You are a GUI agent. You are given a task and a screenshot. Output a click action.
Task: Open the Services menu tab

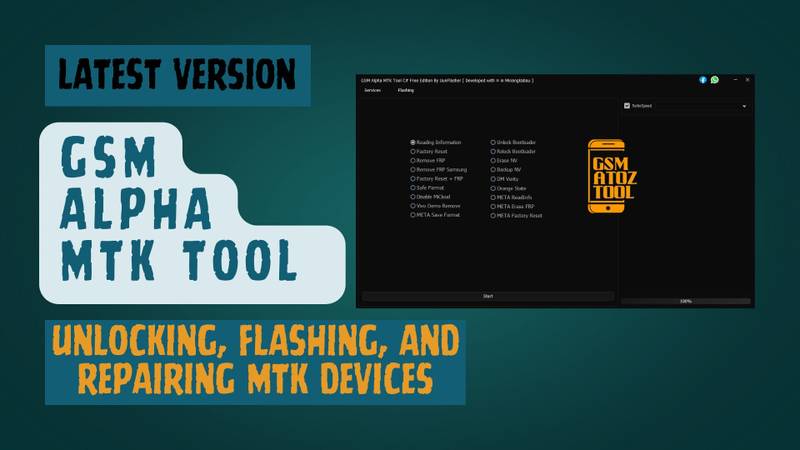(372, 90)
